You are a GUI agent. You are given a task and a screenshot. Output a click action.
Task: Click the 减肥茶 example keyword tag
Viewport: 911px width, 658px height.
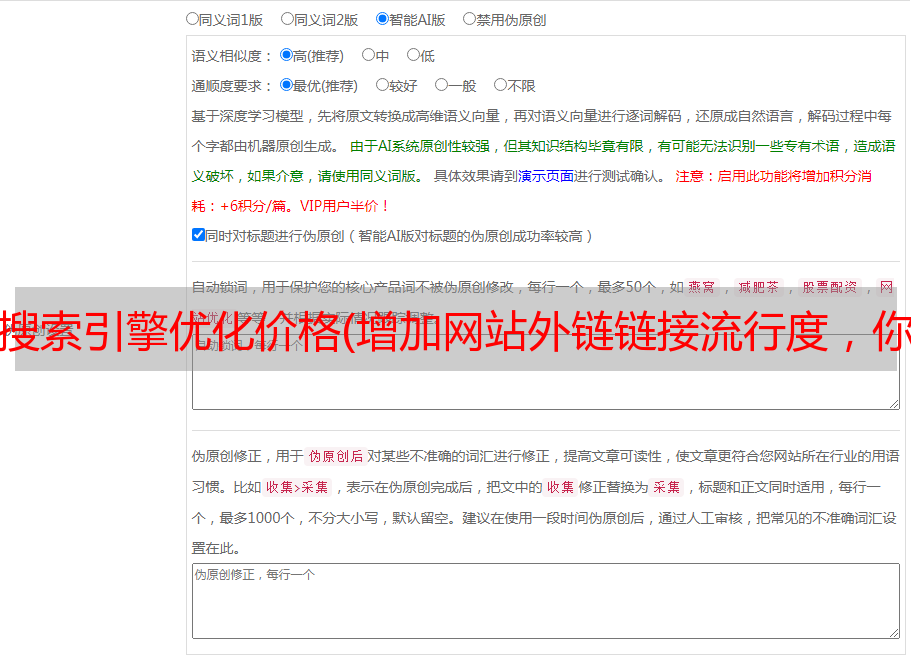(758, 287)
